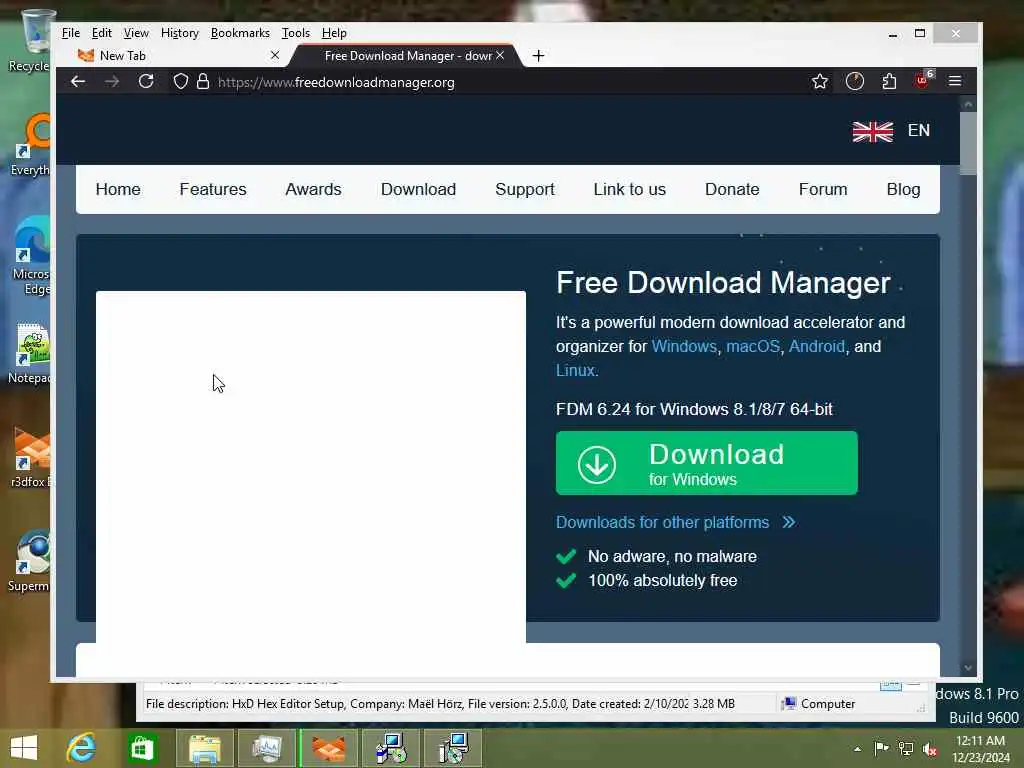Select the Notepad++ desktop shortcut
1024x768 pixels.
pyautogui.click(x=30, y=353)
